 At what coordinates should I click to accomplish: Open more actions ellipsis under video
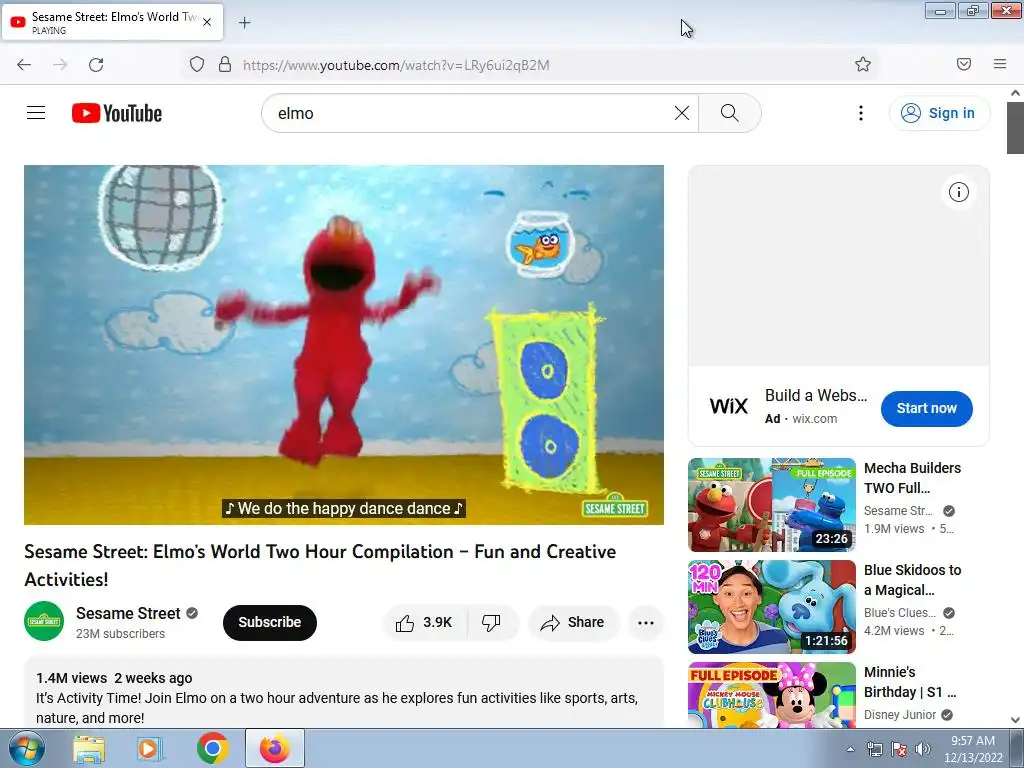coord(646,622)
